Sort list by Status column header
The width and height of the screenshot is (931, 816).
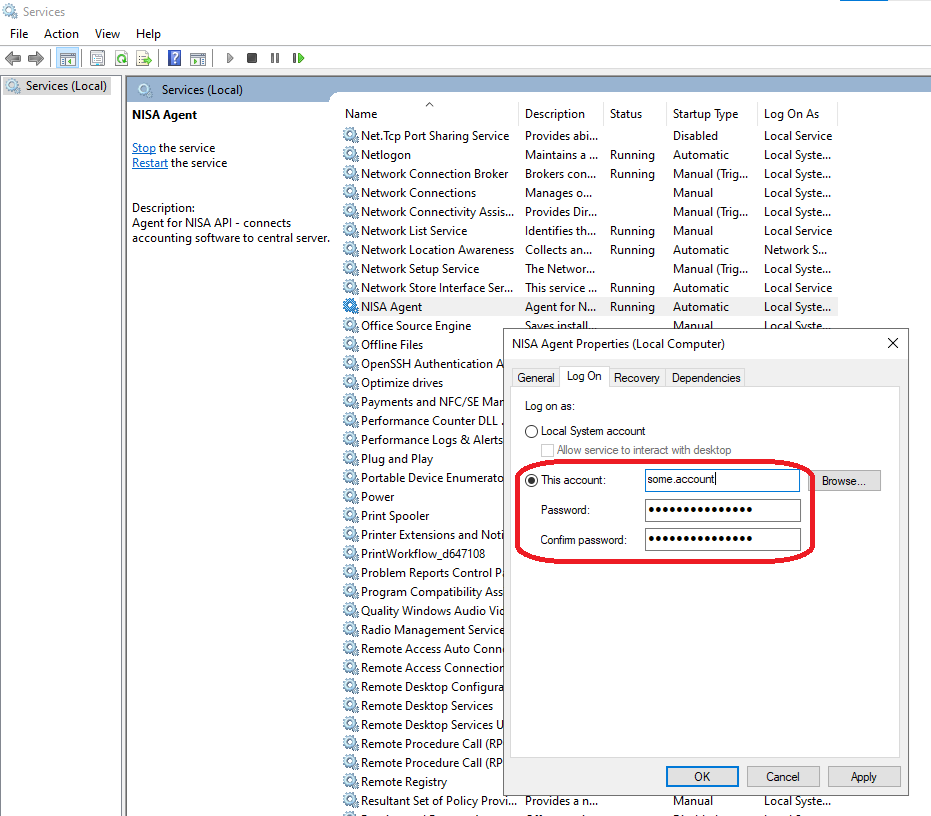(x=626, y=114)
